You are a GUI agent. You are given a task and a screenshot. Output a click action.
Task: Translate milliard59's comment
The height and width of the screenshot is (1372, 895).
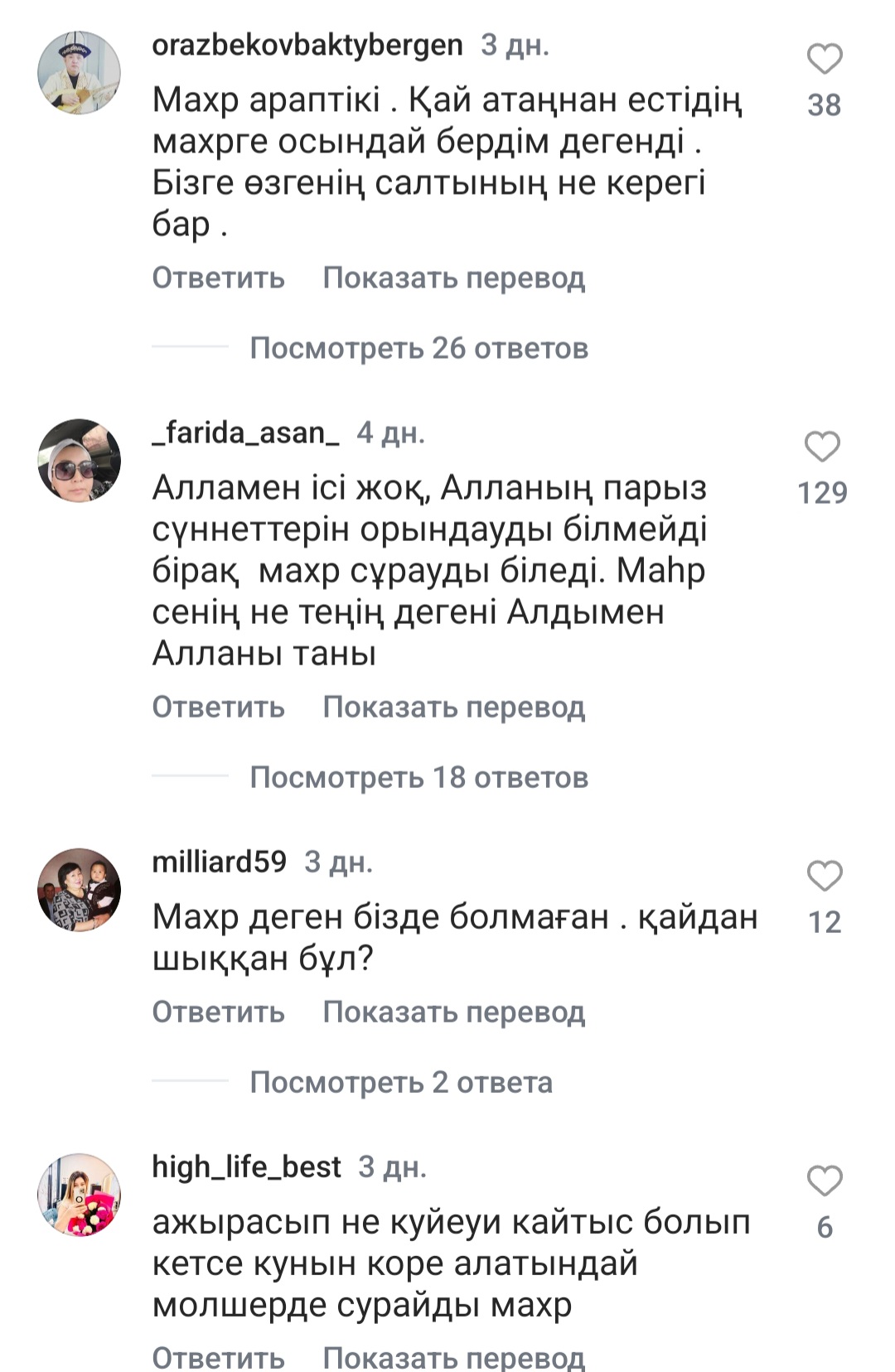[453, 1012]
